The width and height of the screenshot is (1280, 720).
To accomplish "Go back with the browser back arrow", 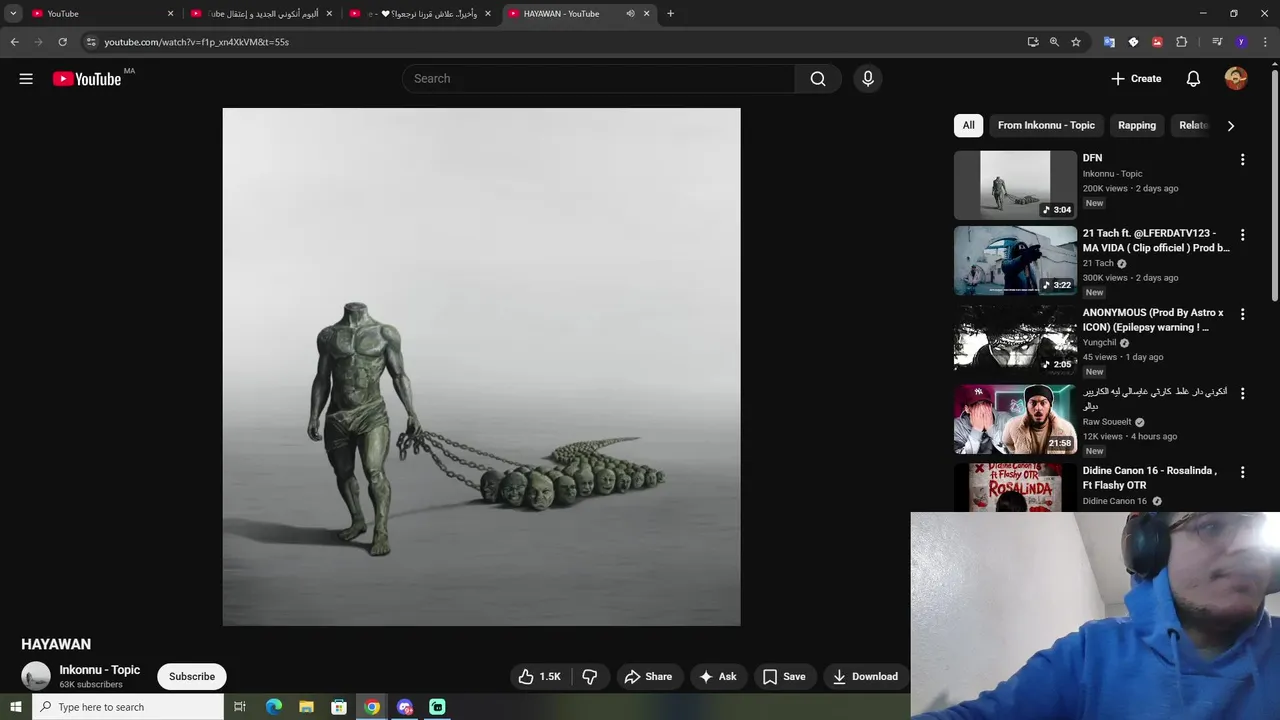I will (x=14, y=42).
